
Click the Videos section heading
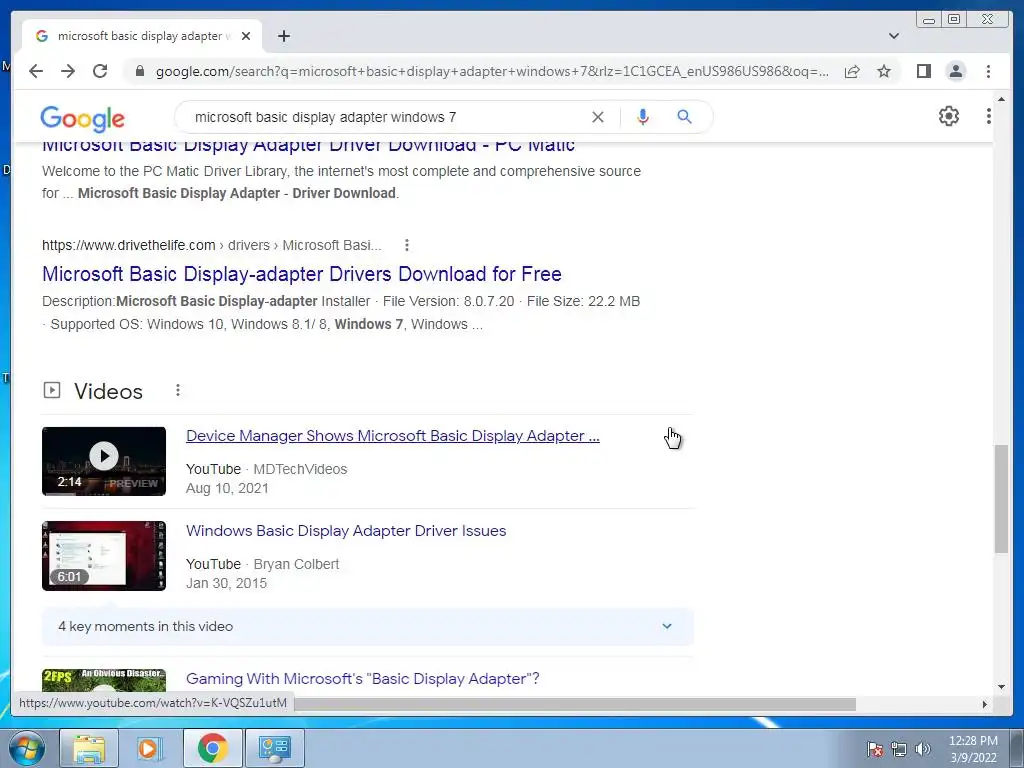coord(108,391)
